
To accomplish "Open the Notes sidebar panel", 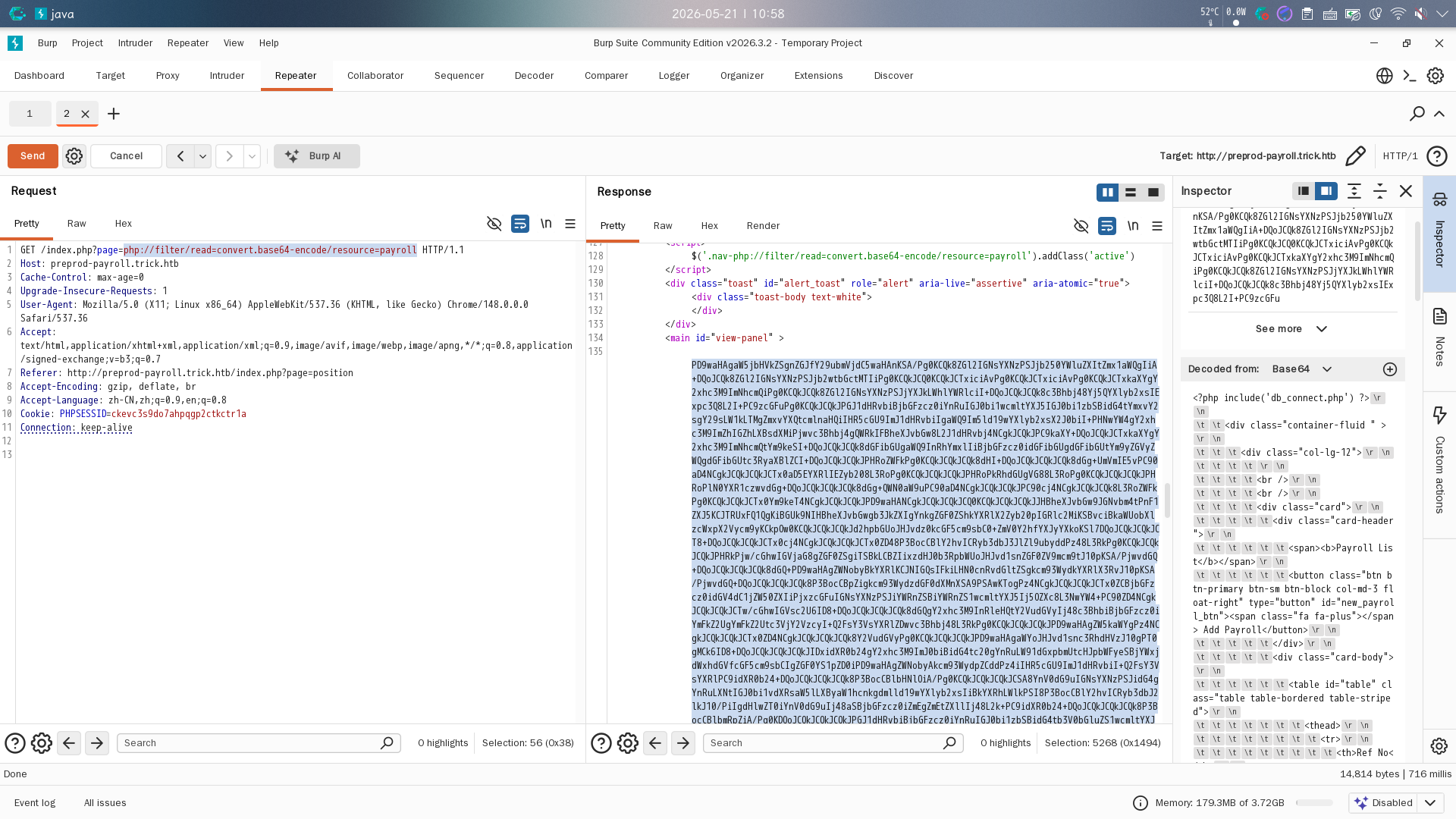I will (1439, 338).
